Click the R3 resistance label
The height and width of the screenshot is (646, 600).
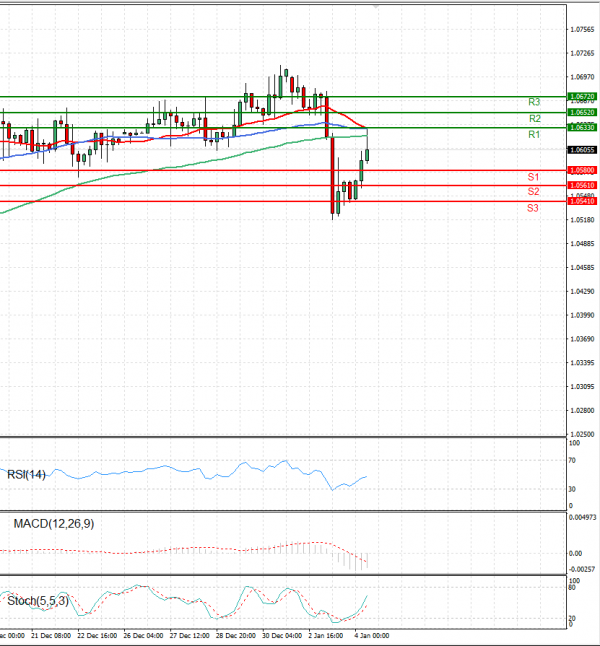point(534,102)
